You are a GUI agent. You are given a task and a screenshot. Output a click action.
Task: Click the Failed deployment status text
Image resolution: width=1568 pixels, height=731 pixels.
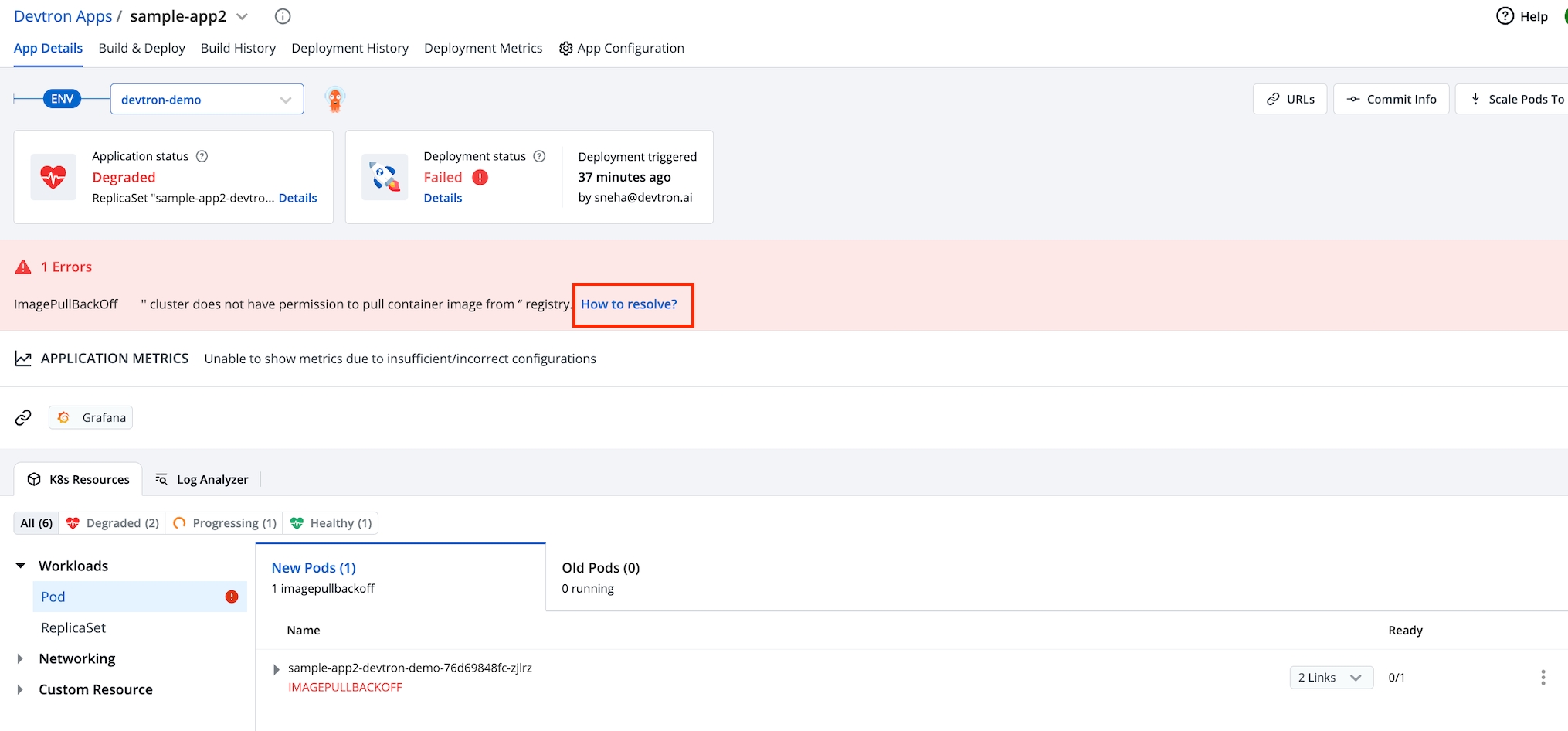[443, 177]
